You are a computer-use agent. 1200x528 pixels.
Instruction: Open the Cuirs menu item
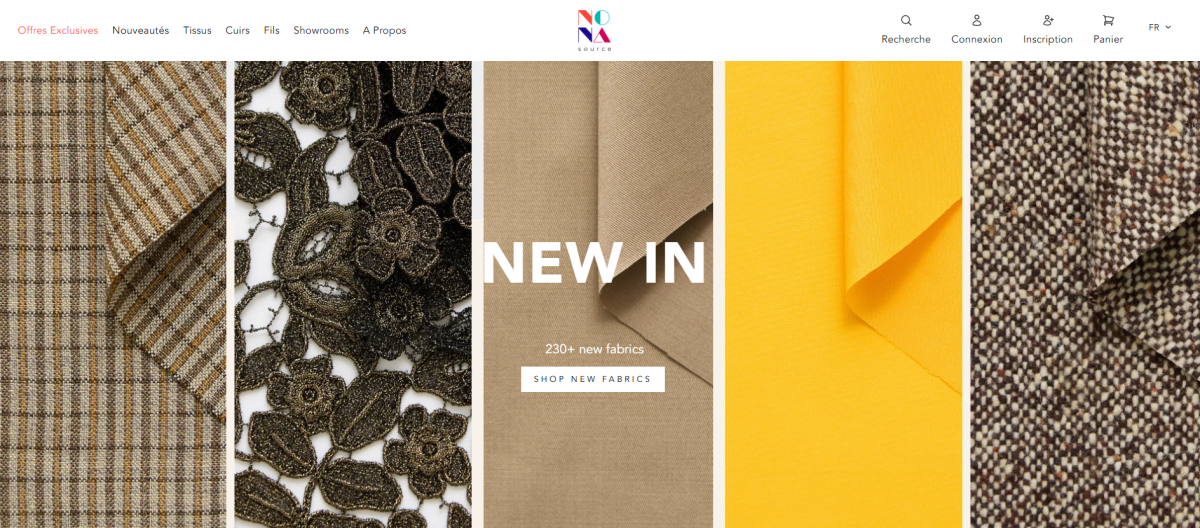tap(238, 30)
